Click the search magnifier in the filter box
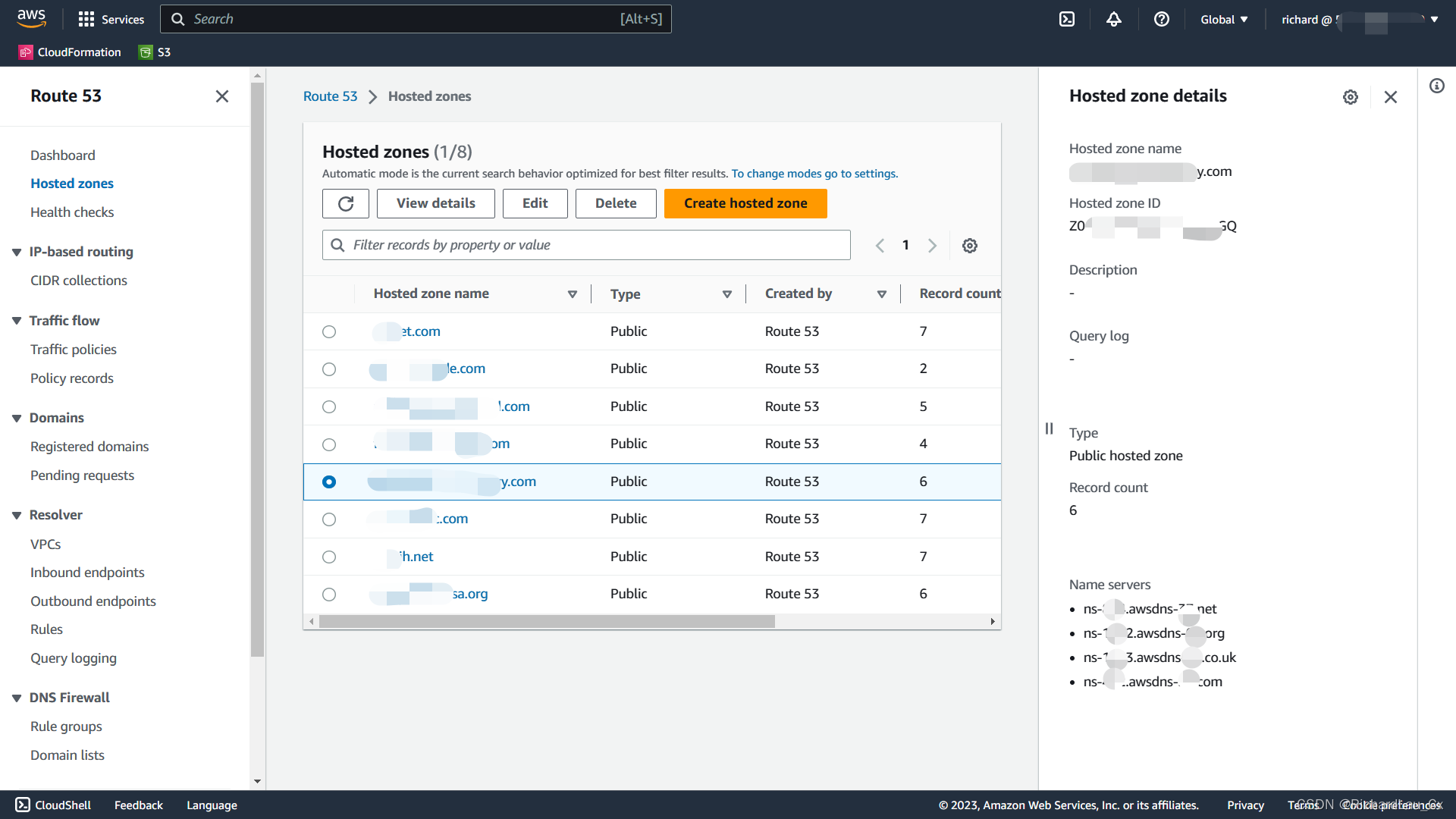The image size is (1456, 819). 337,245
